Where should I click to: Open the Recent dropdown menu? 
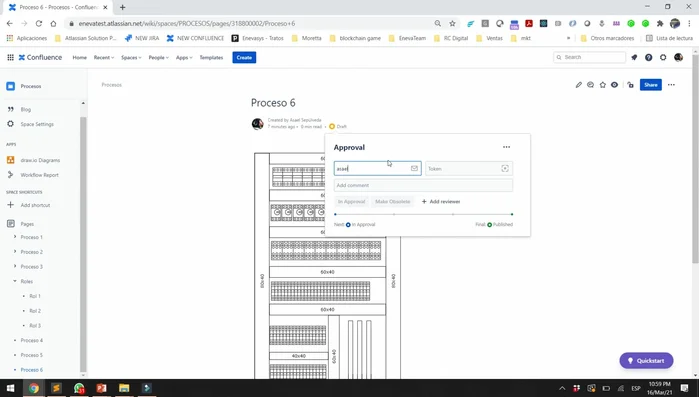pos(104,57)
